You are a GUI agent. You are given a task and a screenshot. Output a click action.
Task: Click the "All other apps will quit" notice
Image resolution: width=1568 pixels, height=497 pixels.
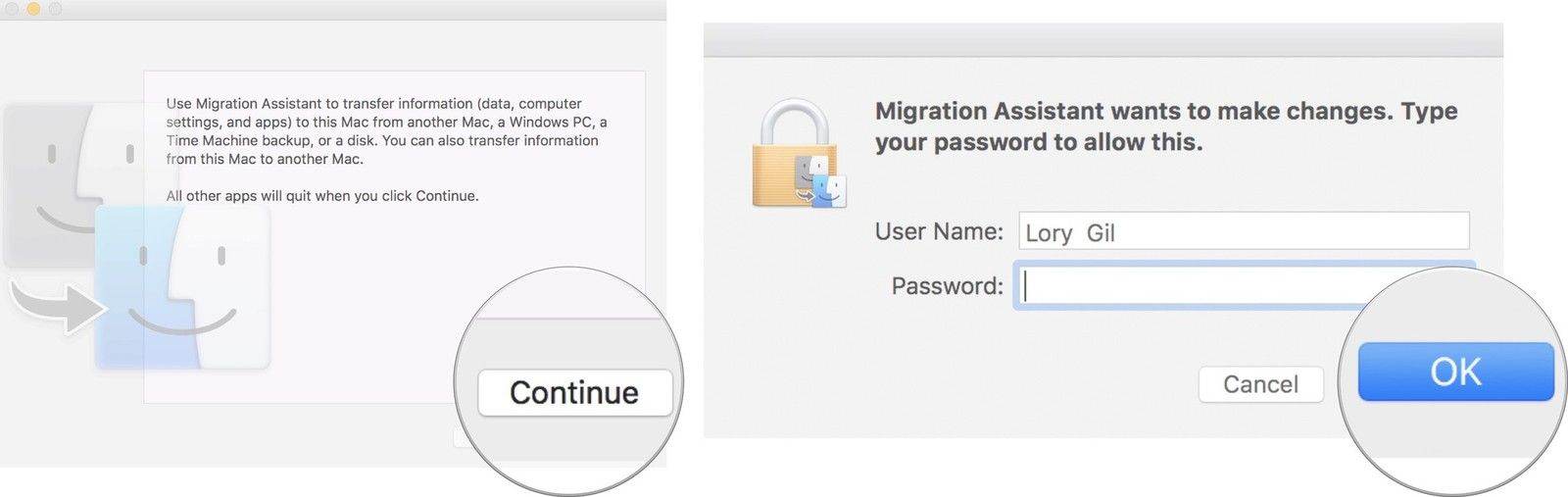[322, 196]
